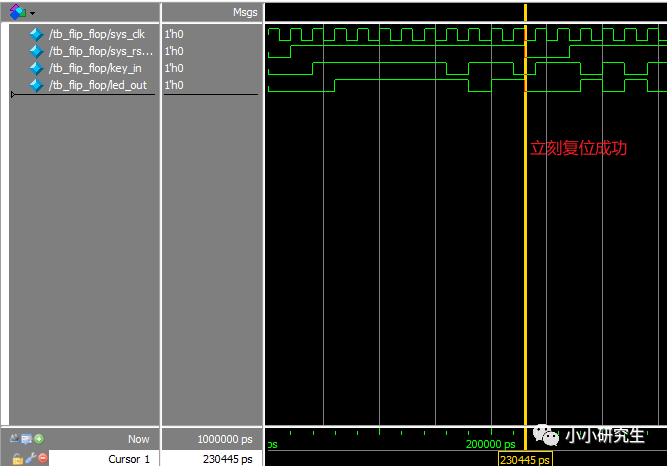
Task: Click the signal icon next to key_in
Action: click(36, 68)
